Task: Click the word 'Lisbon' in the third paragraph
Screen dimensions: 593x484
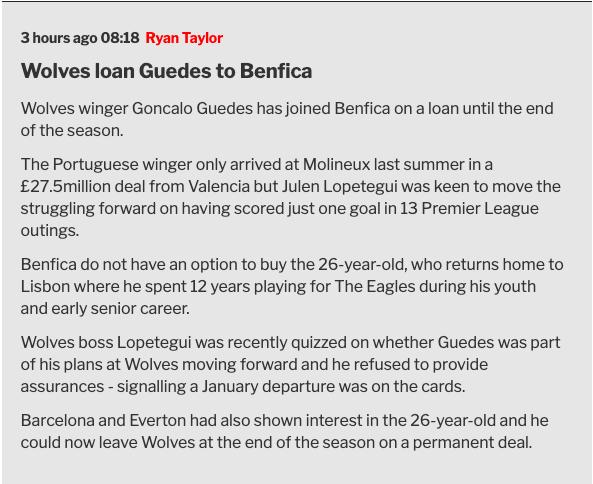Action: click(x=45, y=286)
